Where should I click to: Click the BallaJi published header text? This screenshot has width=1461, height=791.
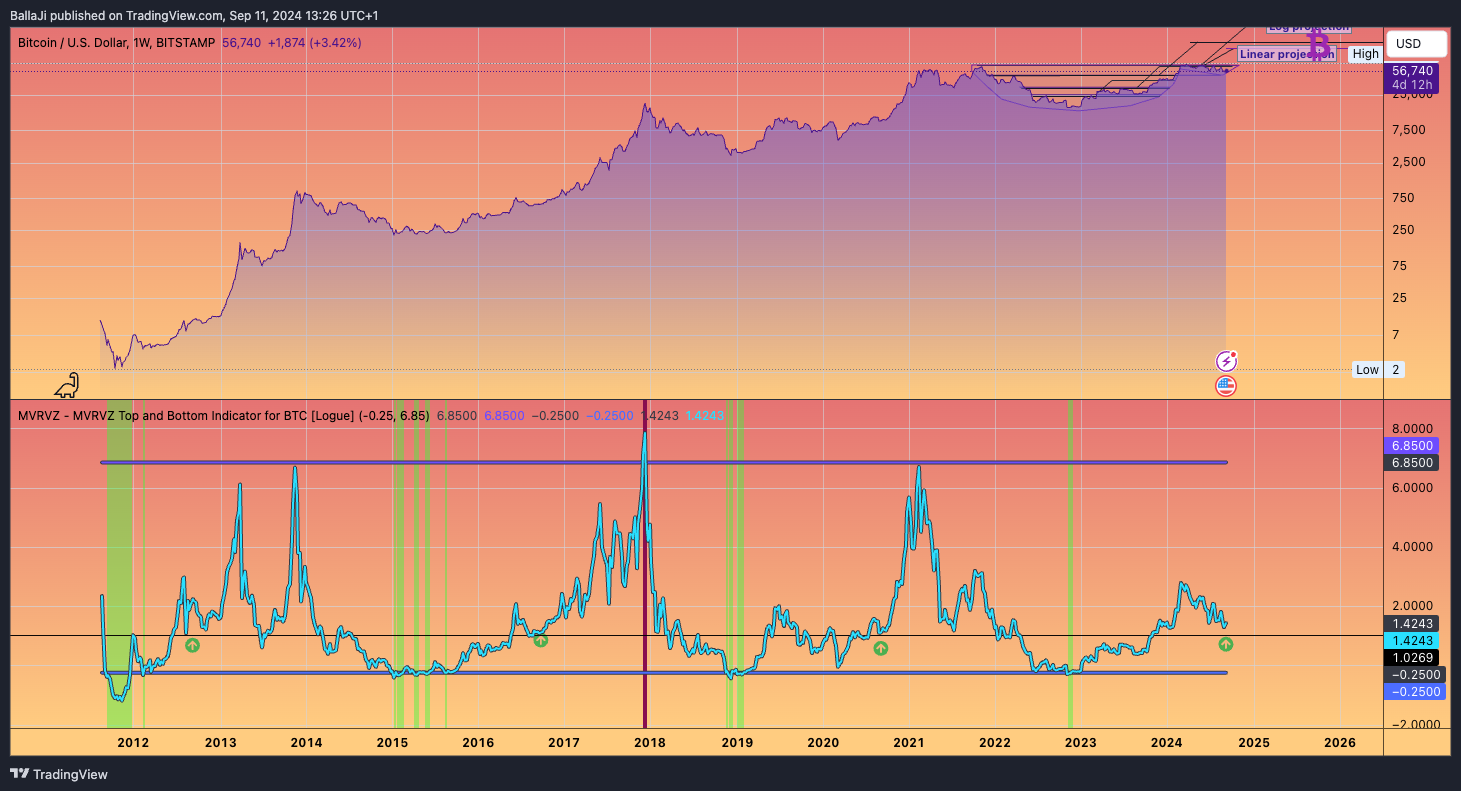(x=194, y=15)
